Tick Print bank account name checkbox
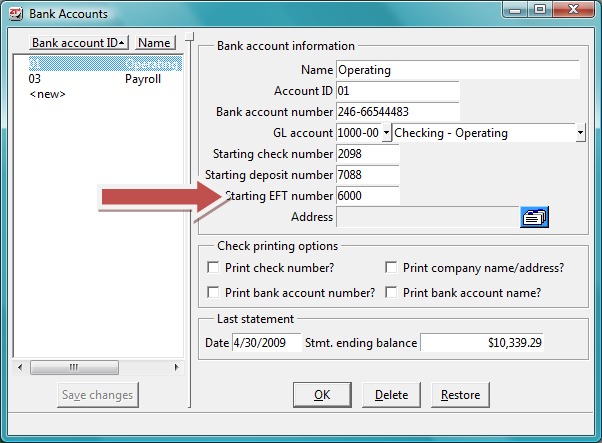 point(391,292)
